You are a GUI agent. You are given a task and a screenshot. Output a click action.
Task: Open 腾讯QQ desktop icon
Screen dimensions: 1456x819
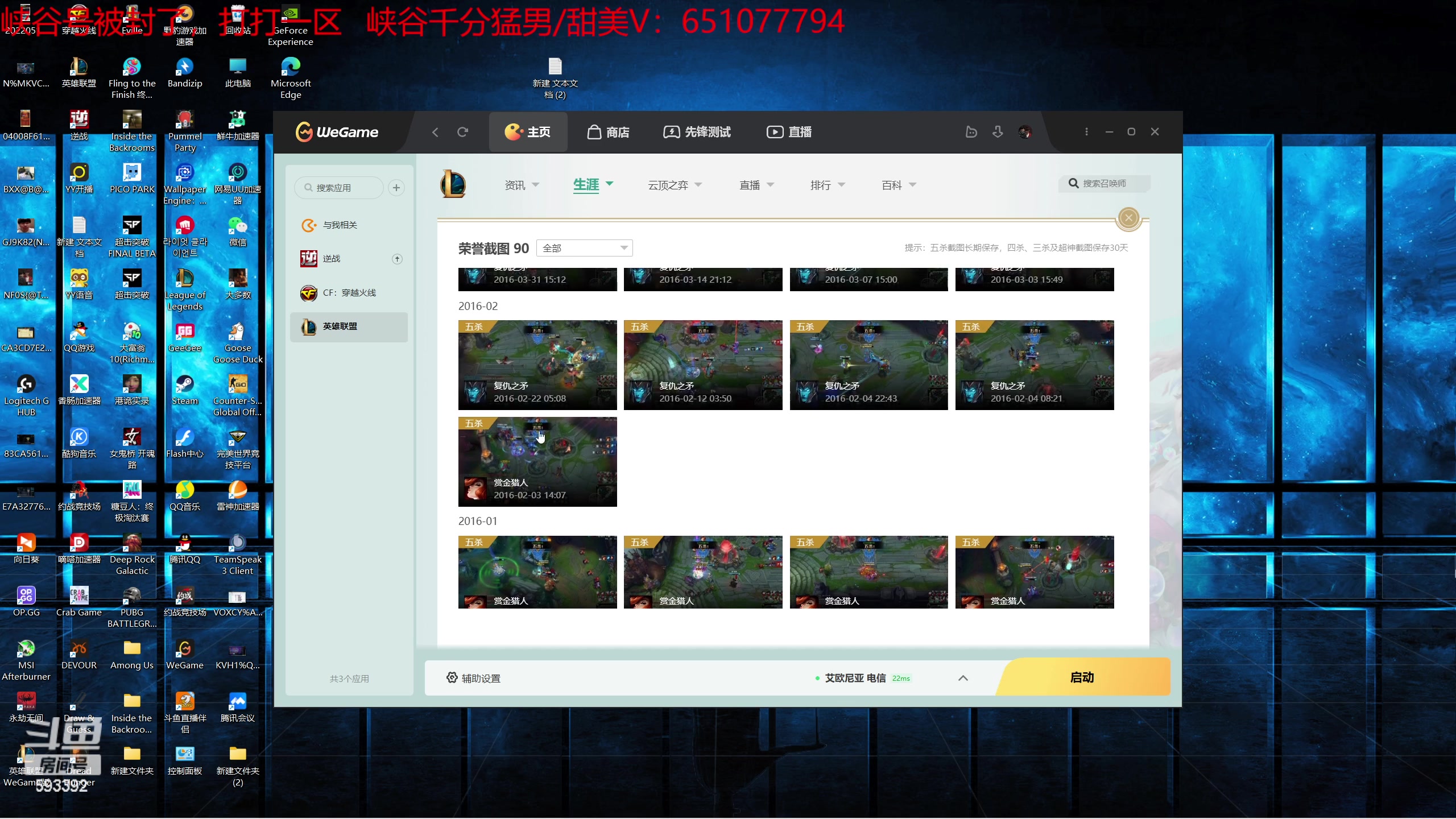(185, 549)
